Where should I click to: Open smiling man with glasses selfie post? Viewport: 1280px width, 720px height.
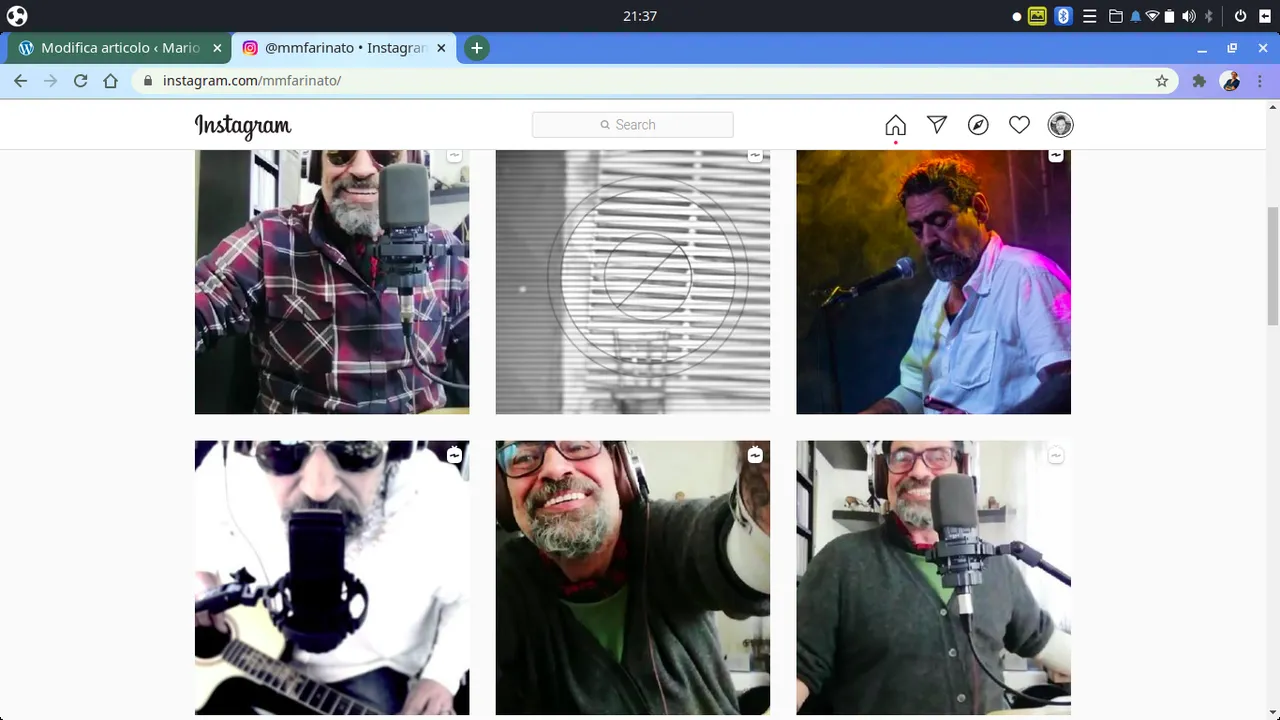633,578
